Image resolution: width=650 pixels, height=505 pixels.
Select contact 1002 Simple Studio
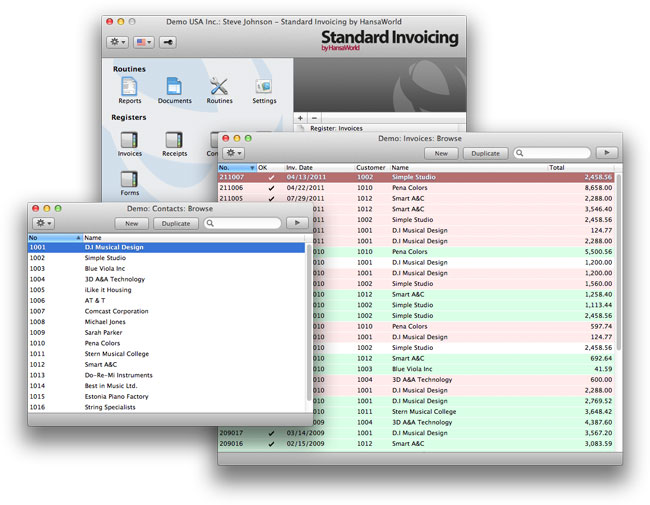166,258
